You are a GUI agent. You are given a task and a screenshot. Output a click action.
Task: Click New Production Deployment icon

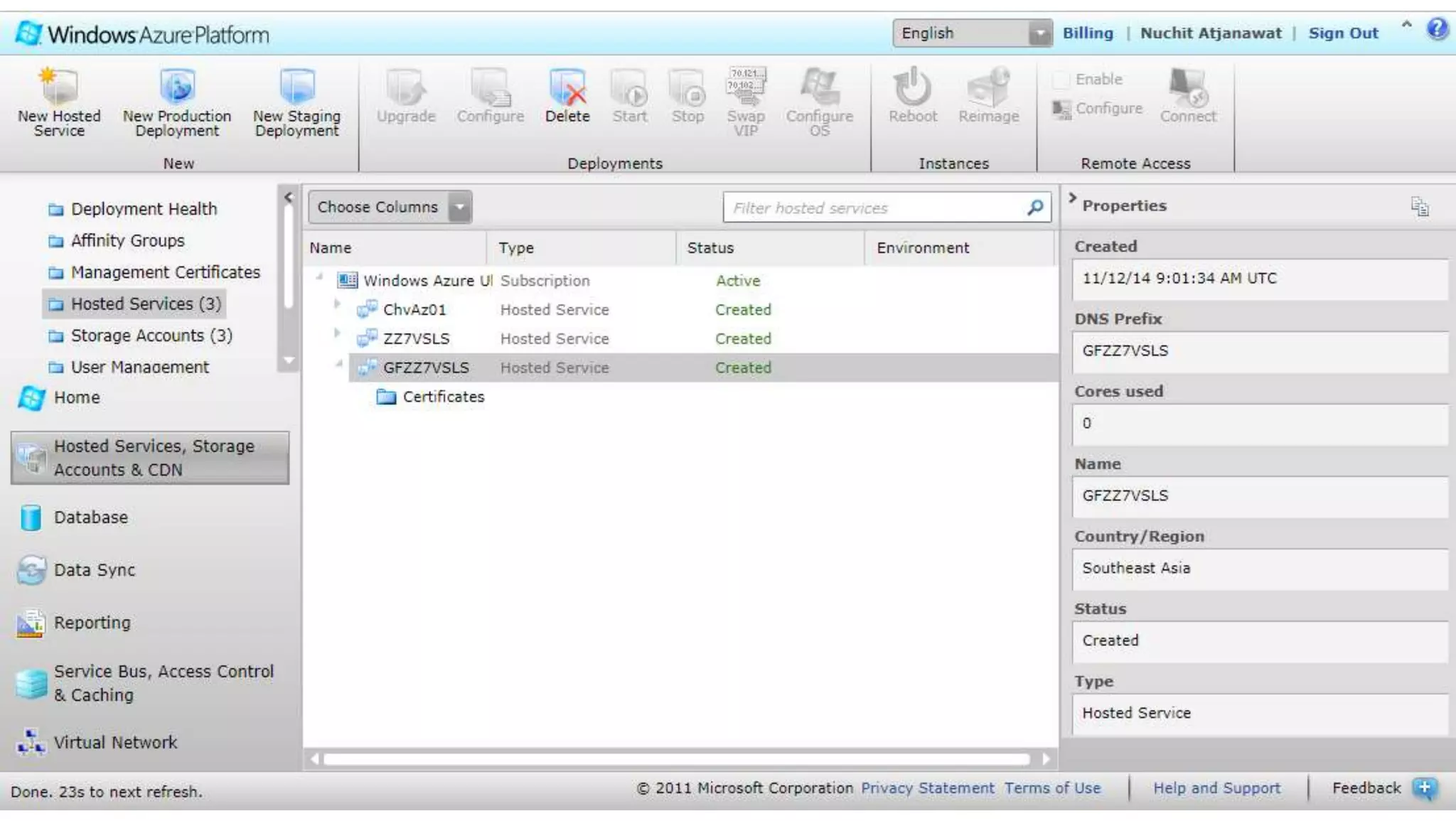[x=177, y=87]
